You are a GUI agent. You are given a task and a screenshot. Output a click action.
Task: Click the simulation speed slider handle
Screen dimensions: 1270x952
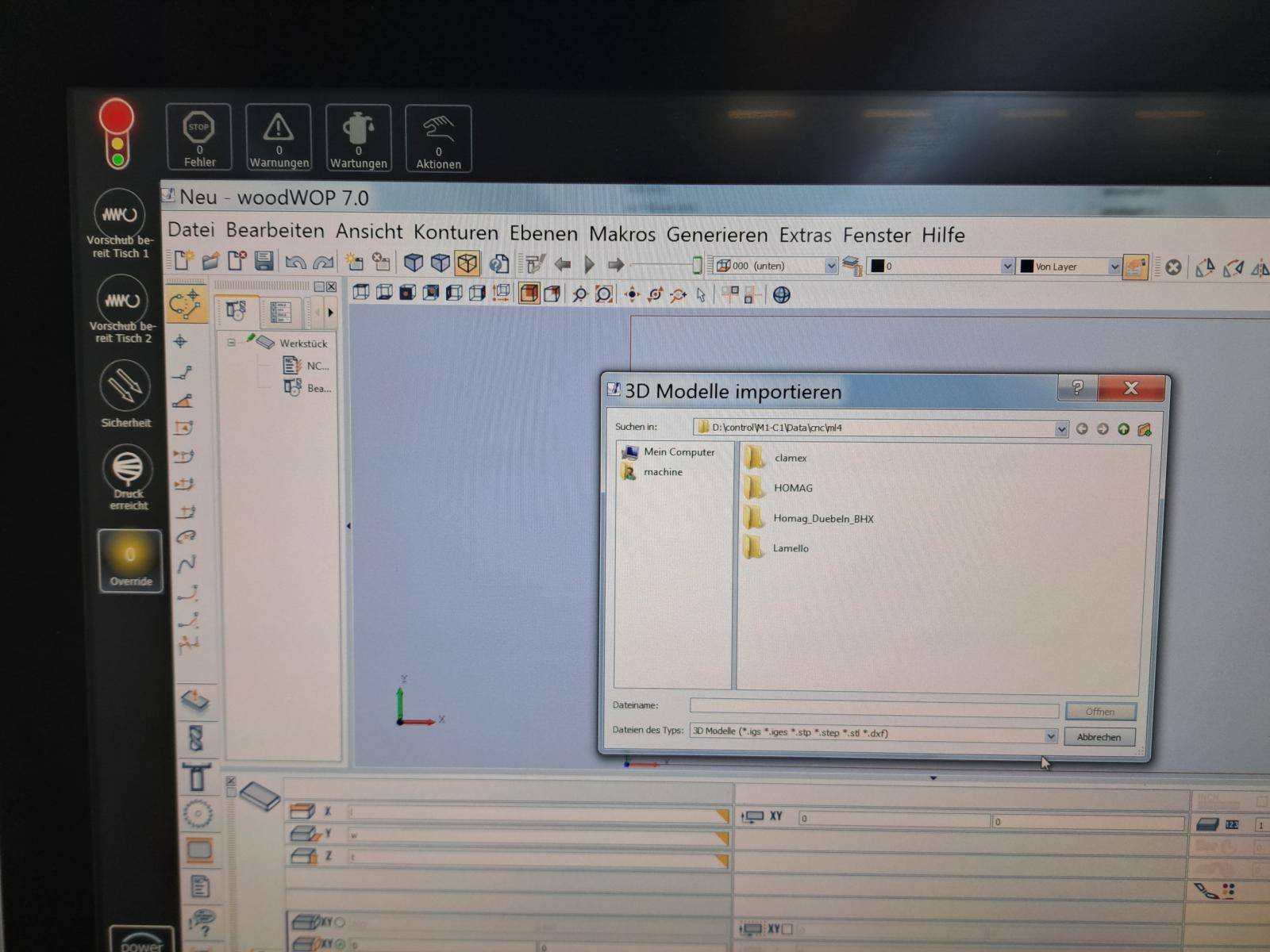point(697,265)
